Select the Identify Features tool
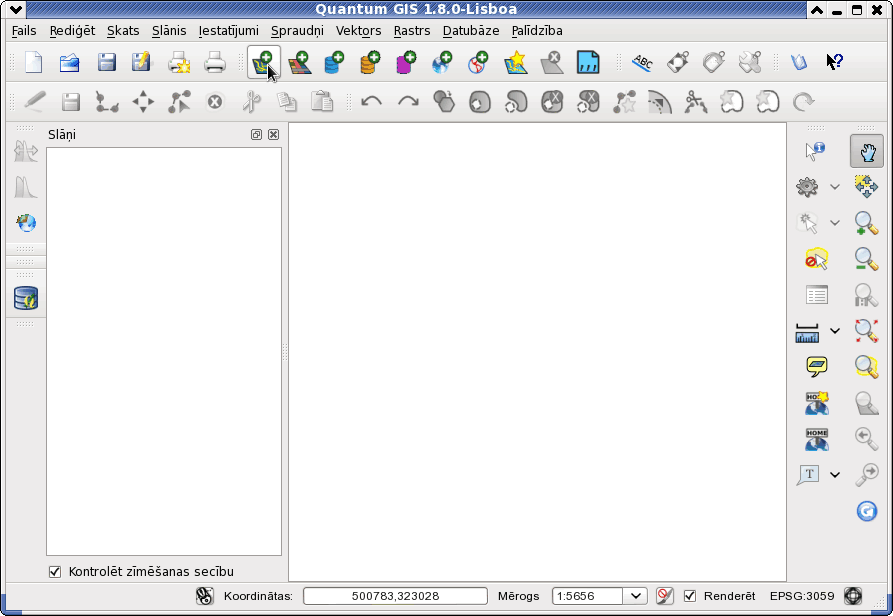 [816, 151]
